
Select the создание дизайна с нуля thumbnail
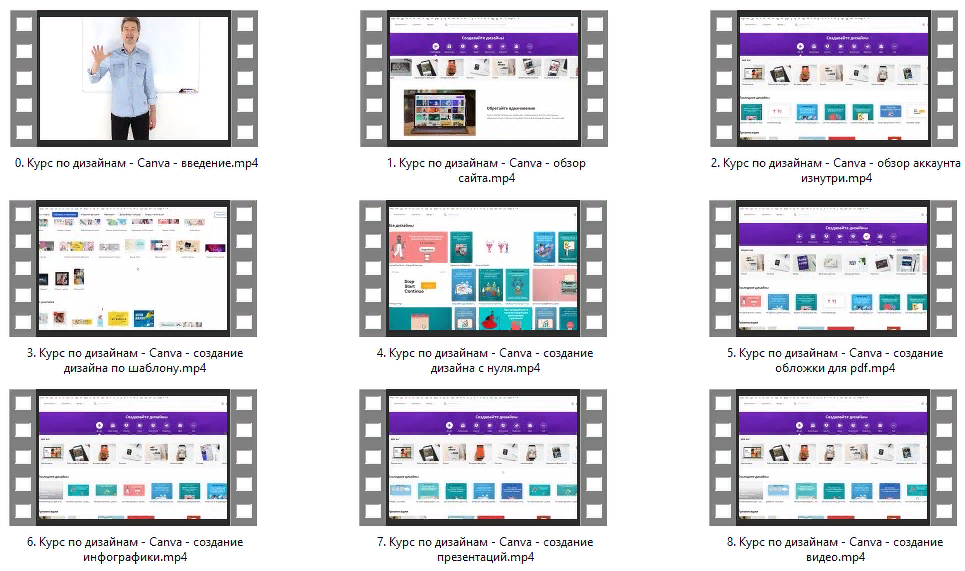[483, 270]
